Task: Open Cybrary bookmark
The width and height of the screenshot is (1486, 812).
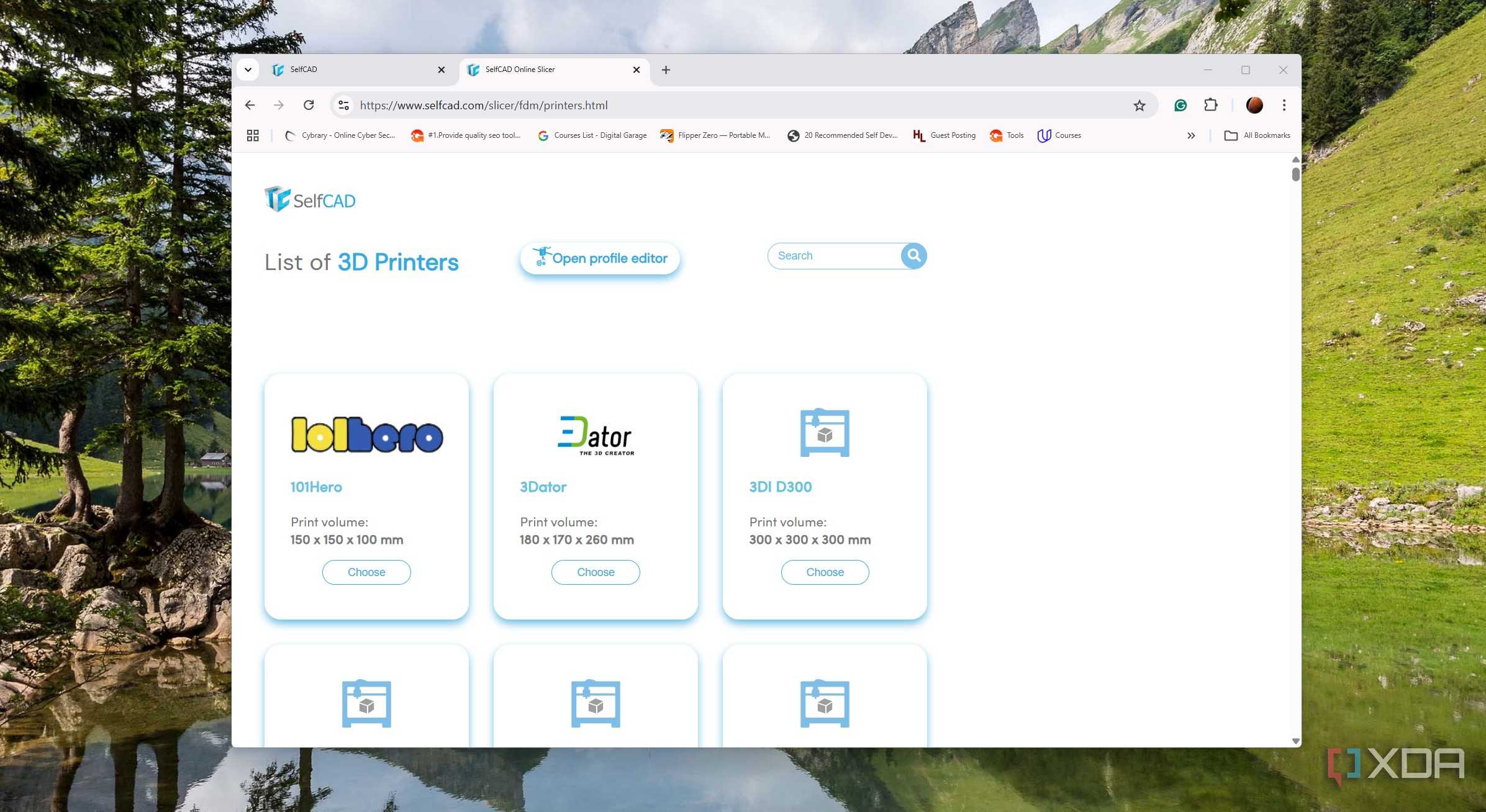Action: coord(340,135)
